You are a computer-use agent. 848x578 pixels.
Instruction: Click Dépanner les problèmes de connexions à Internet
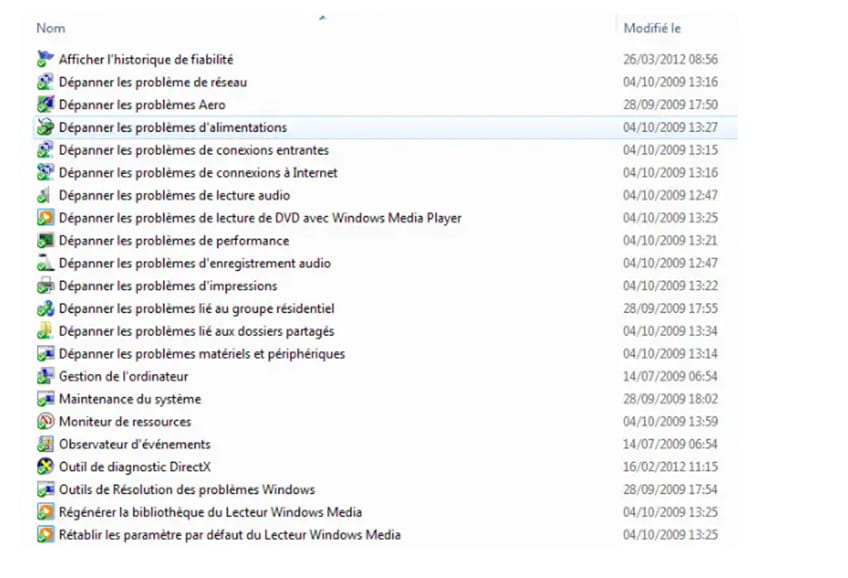[x=198, y=173]
